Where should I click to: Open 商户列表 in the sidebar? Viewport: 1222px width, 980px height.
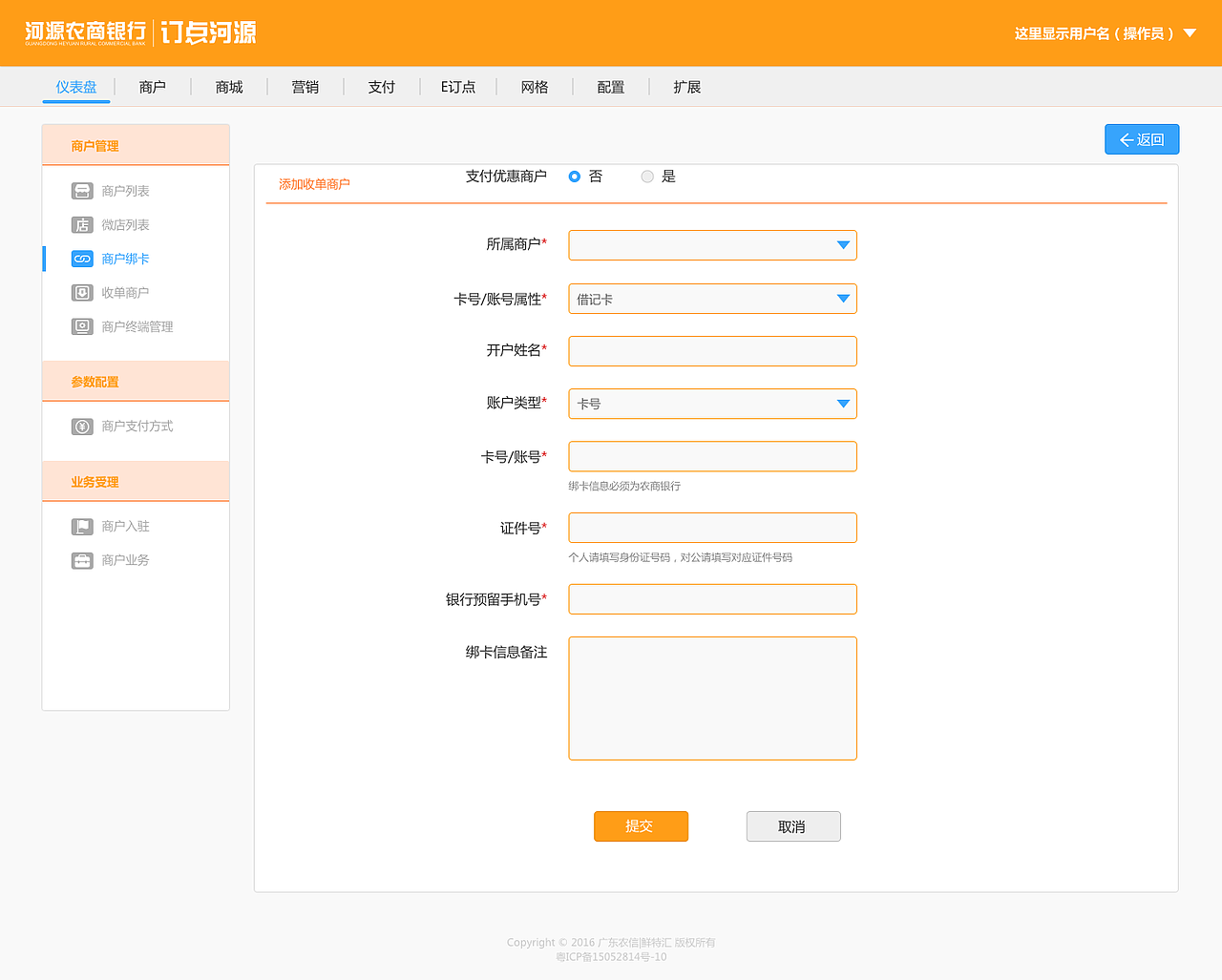pyautogui.click(x=126, y=191)
